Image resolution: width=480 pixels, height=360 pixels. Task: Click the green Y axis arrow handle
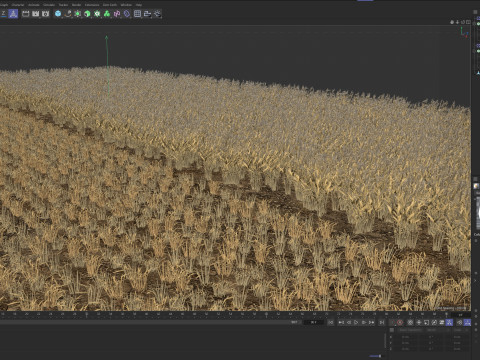coord(107,38)
